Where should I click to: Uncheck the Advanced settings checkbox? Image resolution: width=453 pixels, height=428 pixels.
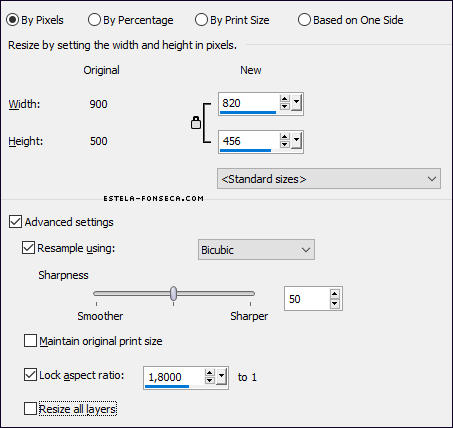pos(16,222)
